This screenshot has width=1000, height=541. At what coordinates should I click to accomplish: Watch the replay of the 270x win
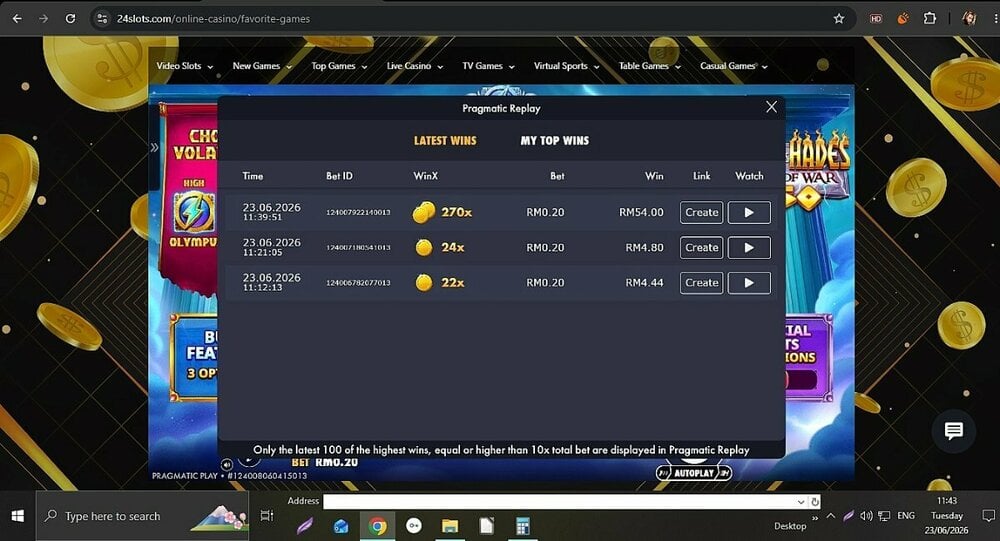749,212
